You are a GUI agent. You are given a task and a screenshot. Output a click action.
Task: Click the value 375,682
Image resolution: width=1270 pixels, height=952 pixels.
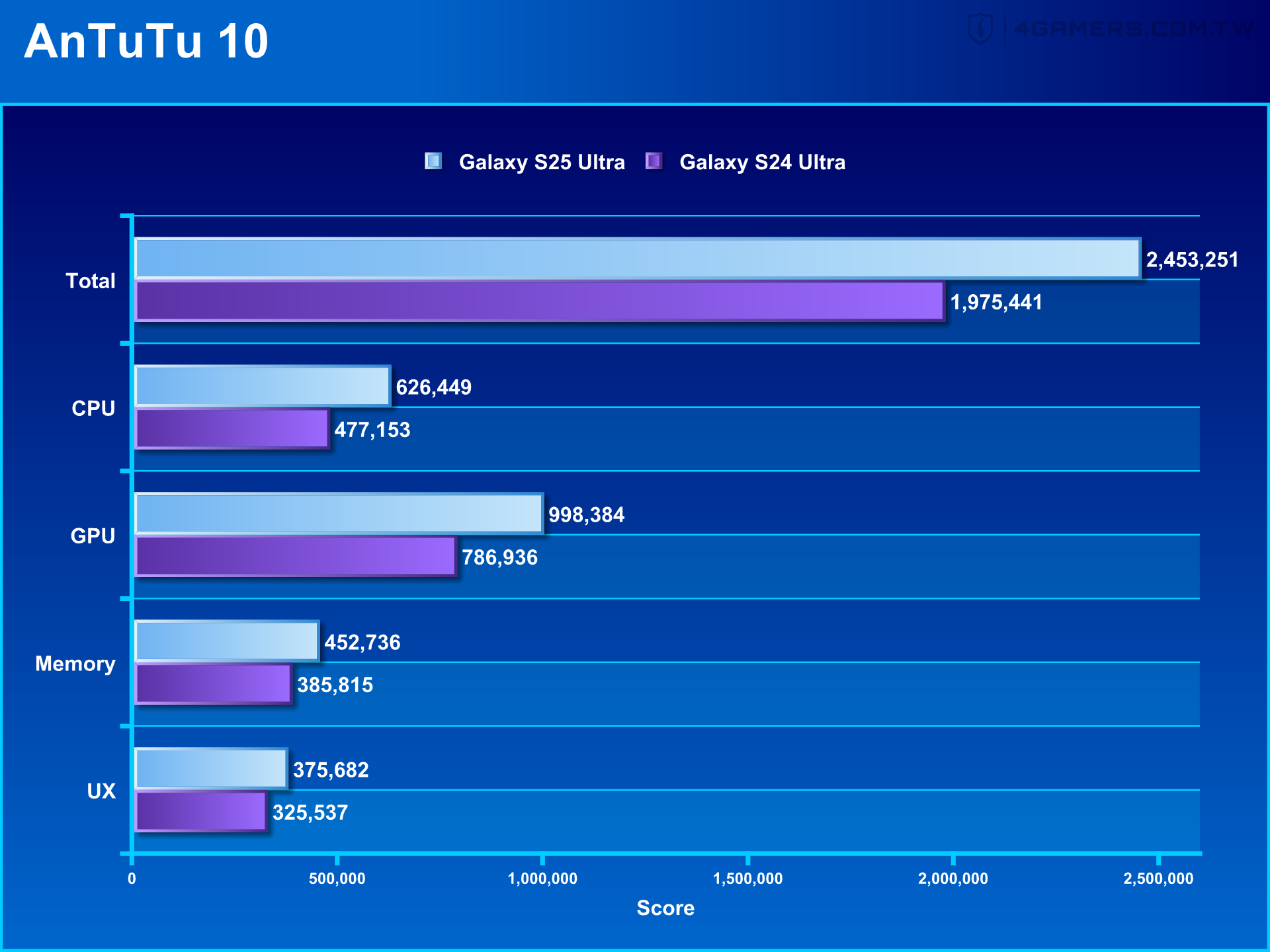click(331, 770)
